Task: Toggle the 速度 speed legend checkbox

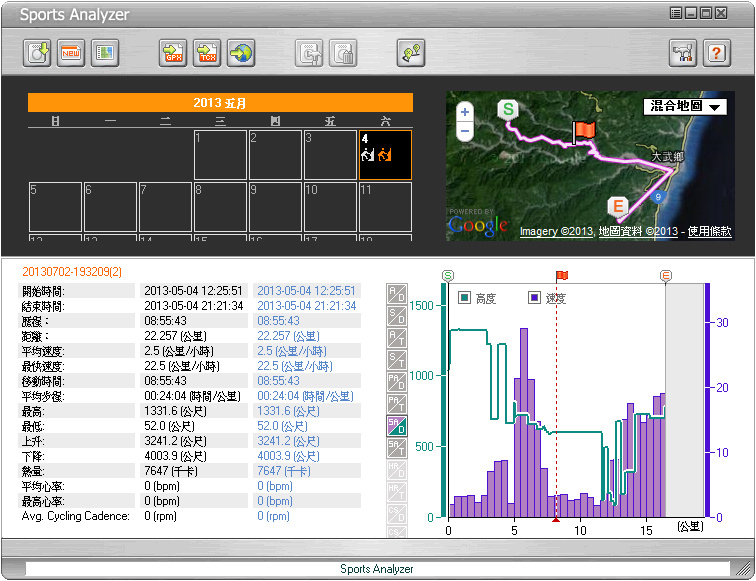Action: [x=534, y=298]
